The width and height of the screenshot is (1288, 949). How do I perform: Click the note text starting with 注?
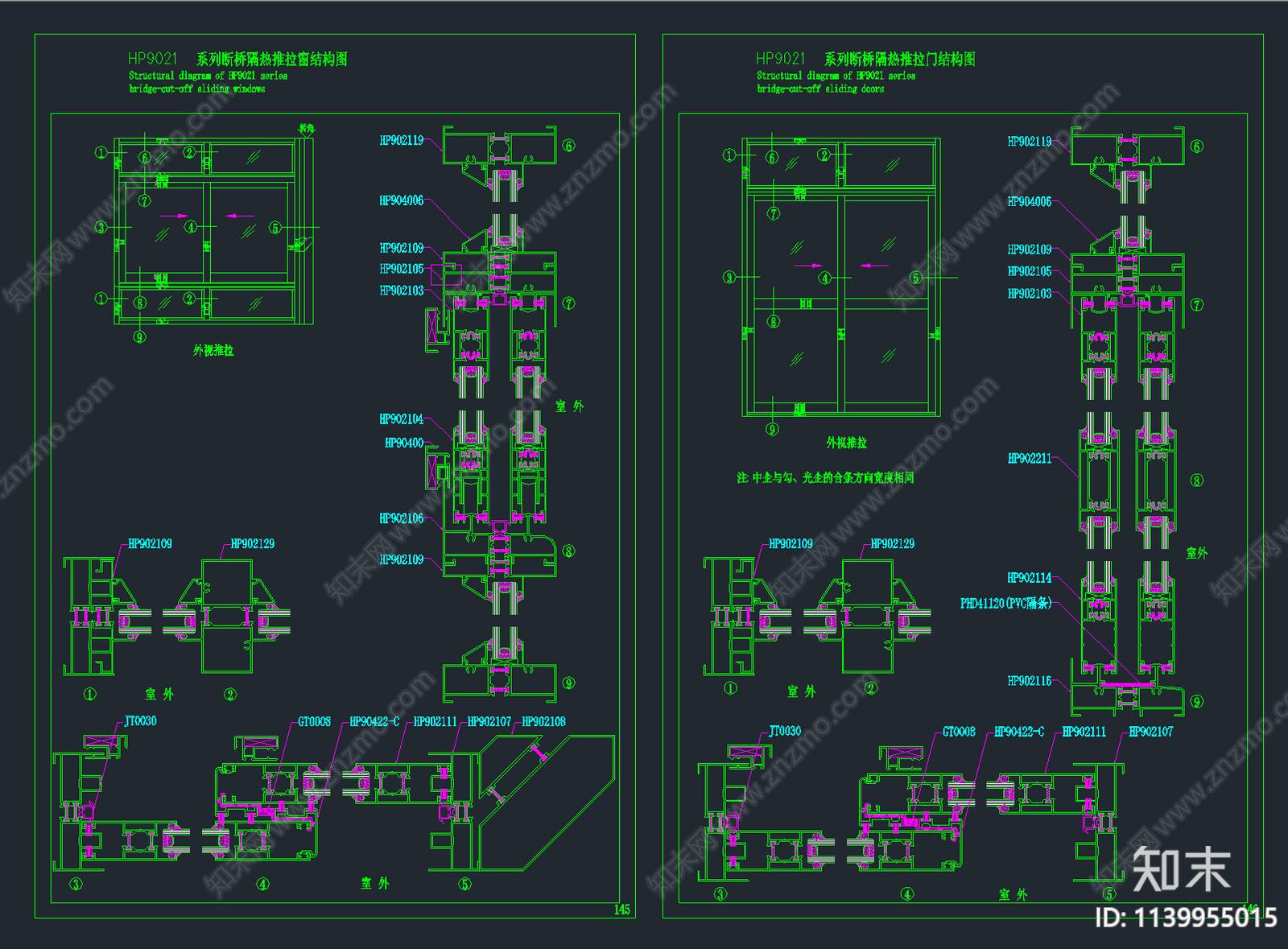(825, 478)
